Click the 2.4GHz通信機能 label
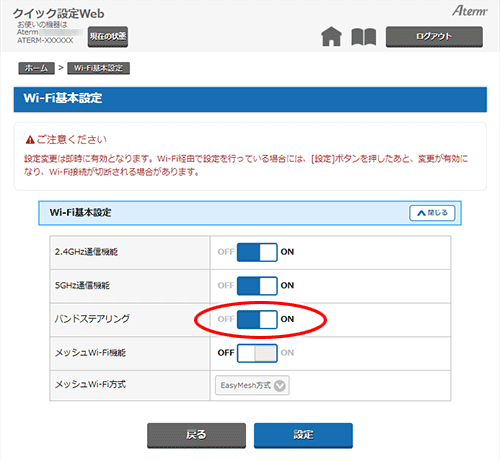500x461 pixels. point(86,252)
